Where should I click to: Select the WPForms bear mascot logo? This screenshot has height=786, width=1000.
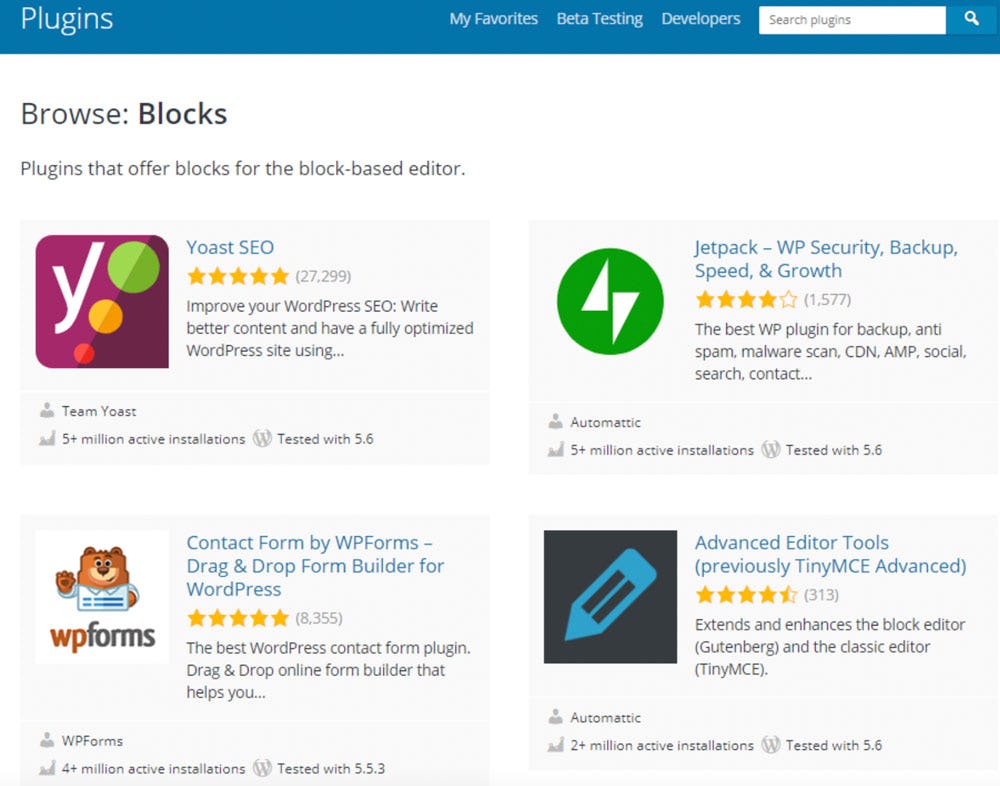click(102, 597)
